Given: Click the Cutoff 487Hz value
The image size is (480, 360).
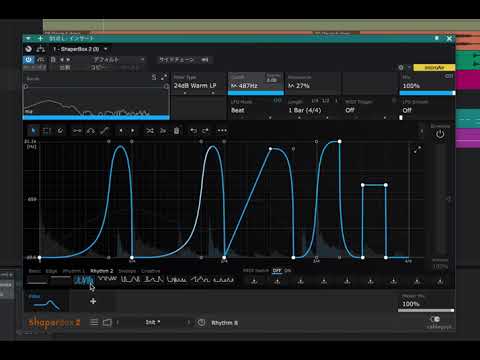Looking at the screenshot, I should 244,86.
